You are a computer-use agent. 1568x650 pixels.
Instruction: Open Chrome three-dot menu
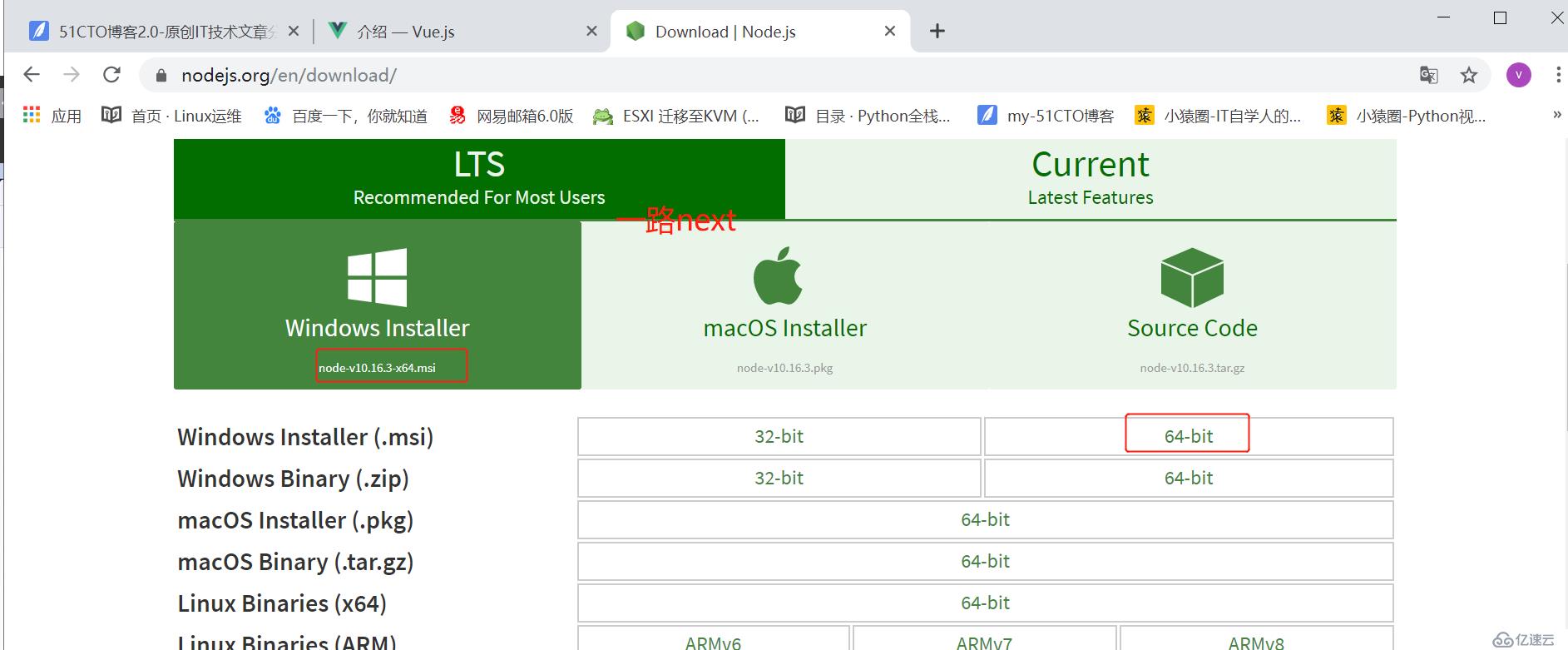(x=1558, y=75)
